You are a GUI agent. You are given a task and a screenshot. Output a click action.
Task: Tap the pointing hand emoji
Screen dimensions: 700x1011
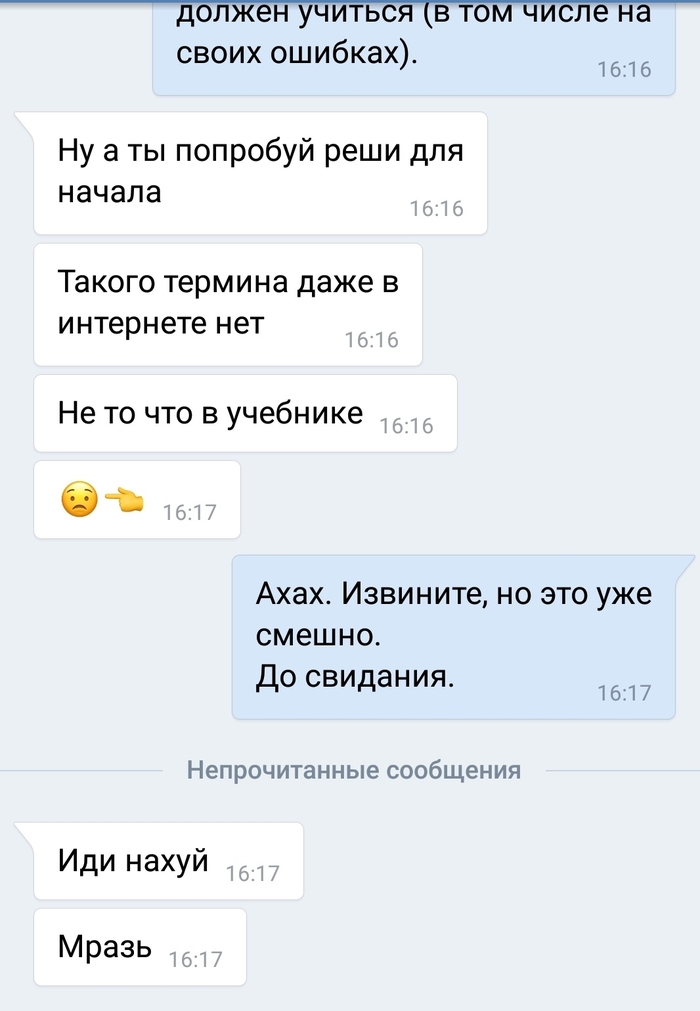[x=124, y=500]
